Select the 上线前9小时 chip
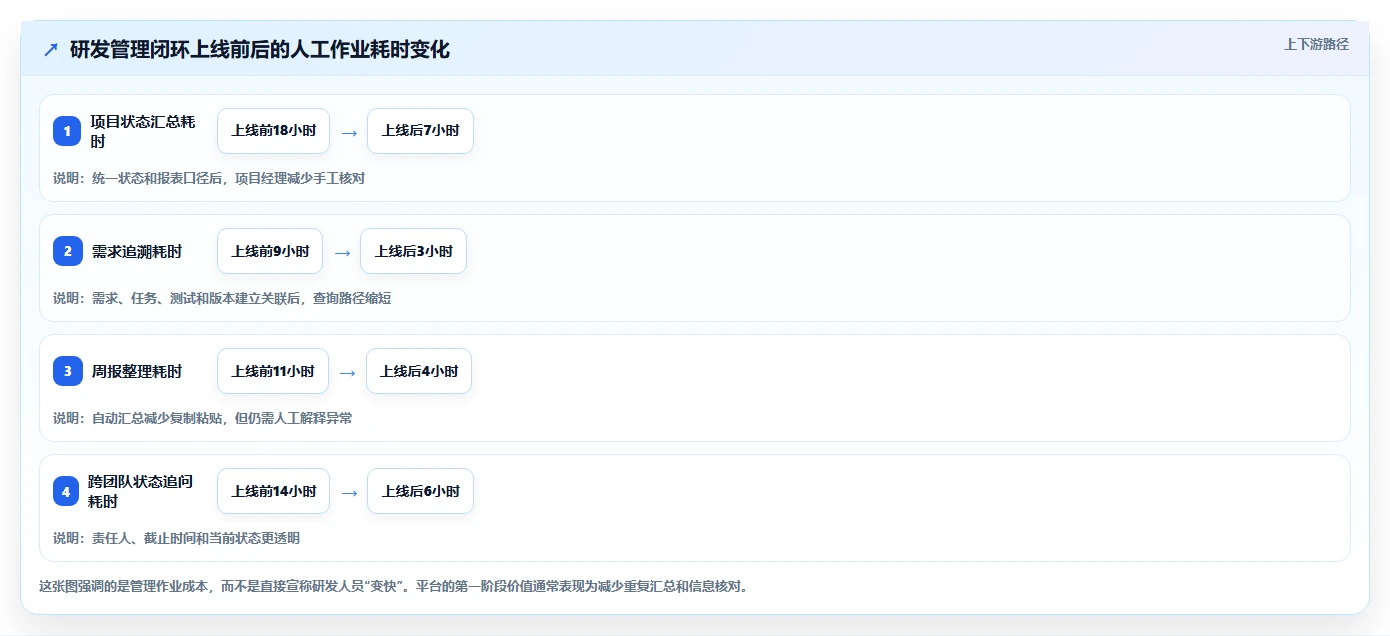The height and width of the screenshot is (636, 1390). pyautogui.click(x=270, y=251)
